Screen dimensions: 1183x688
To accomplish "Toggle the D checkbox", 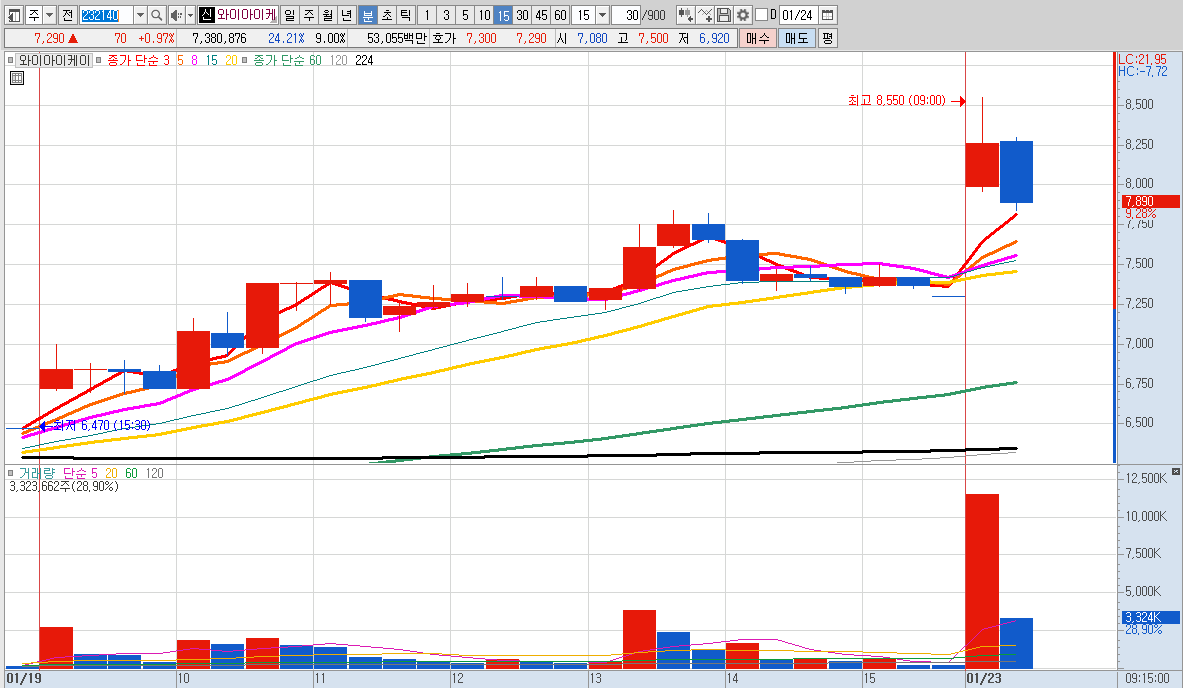I will (x=761, y=15).
